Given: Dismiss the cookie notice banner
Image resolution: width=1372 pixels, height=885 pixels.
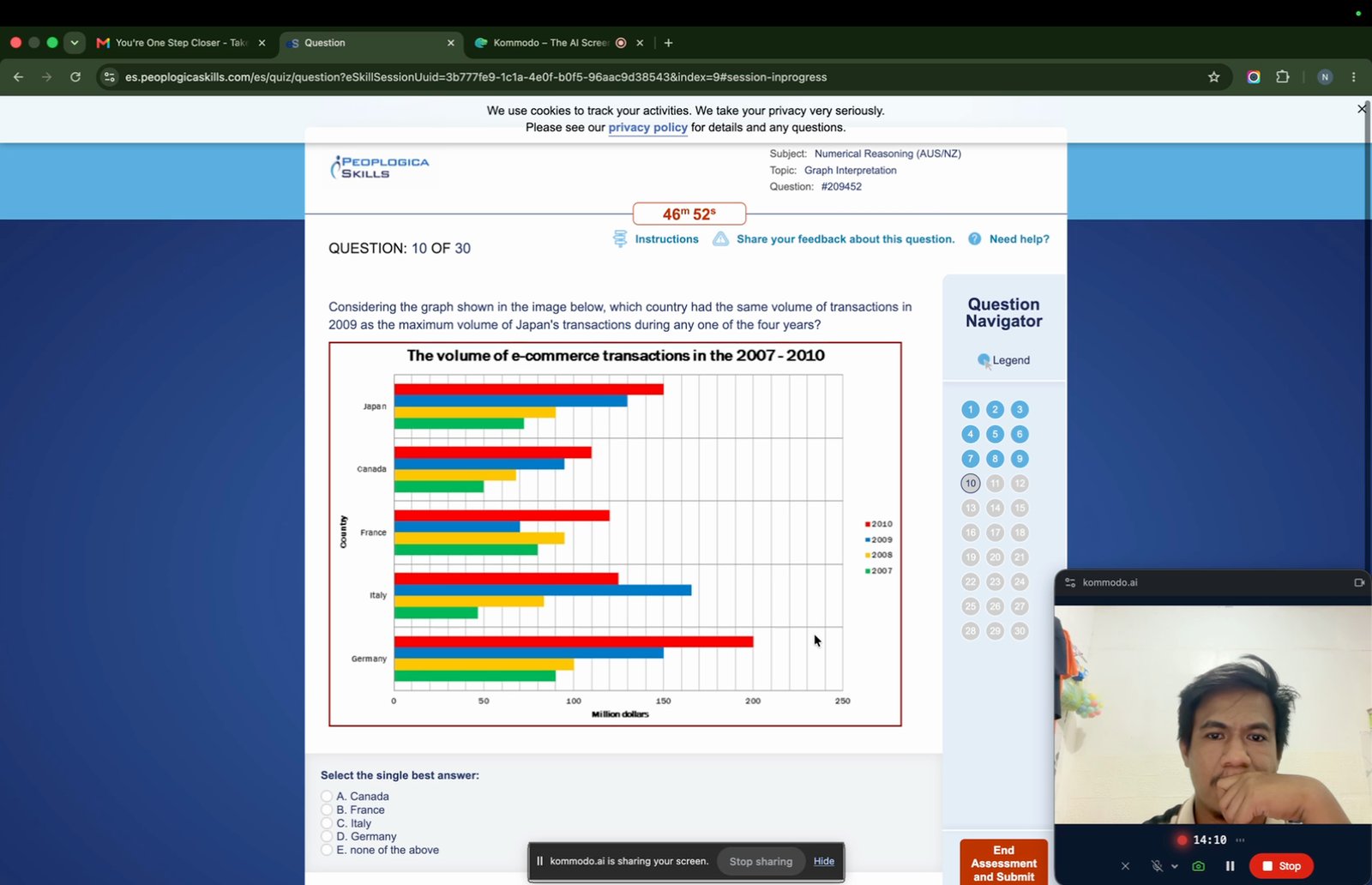Looking at the screenshot, I should [1361, 109].
